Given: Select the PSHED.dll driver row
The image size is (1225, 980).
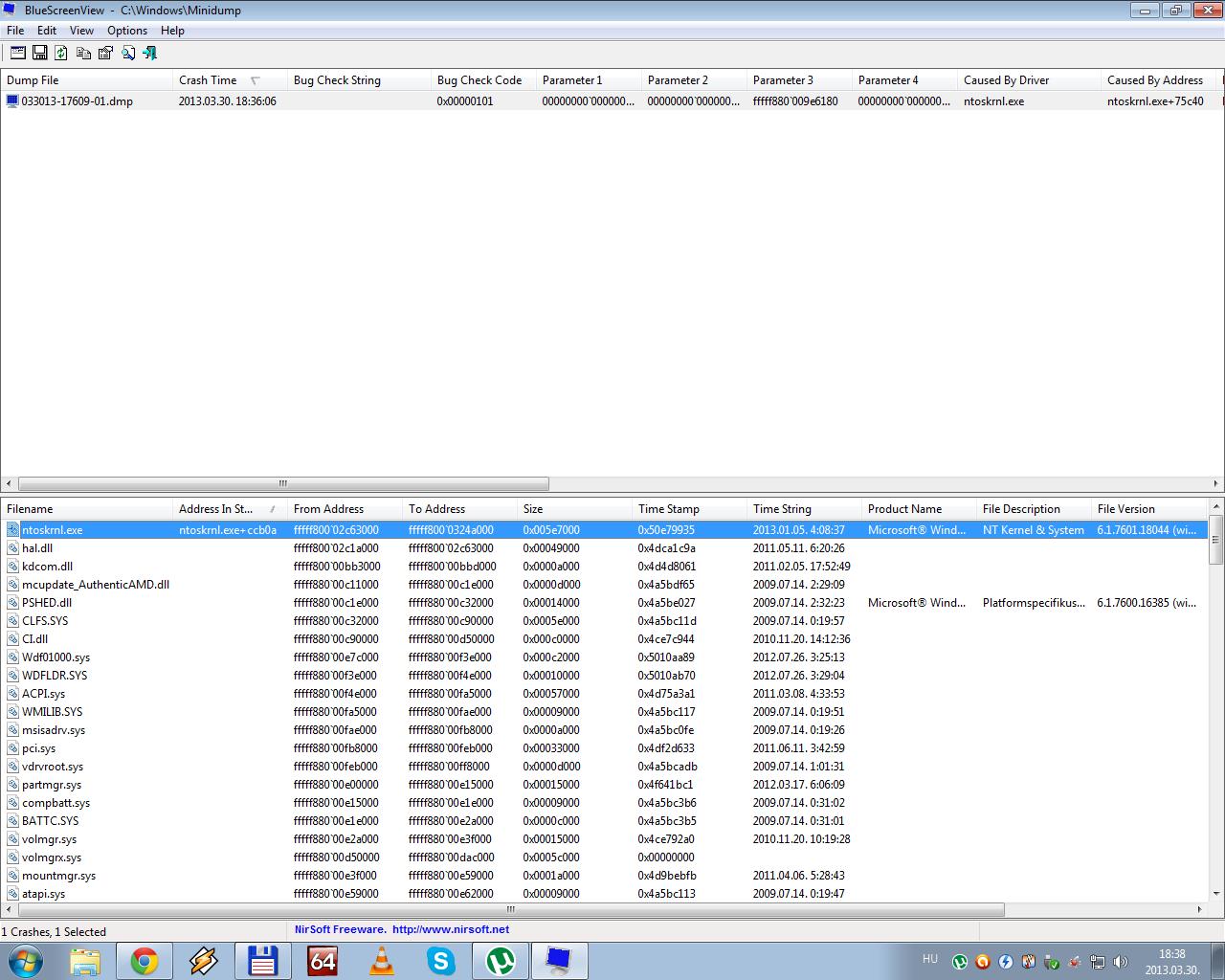Looking at the screenshot, I should [x=604, y=602].
